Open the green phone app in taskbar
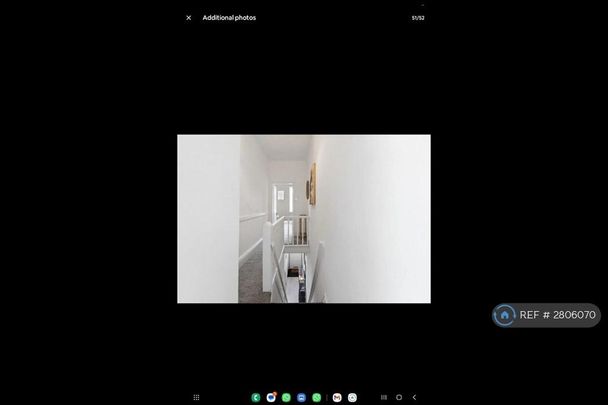 point(256,397)
